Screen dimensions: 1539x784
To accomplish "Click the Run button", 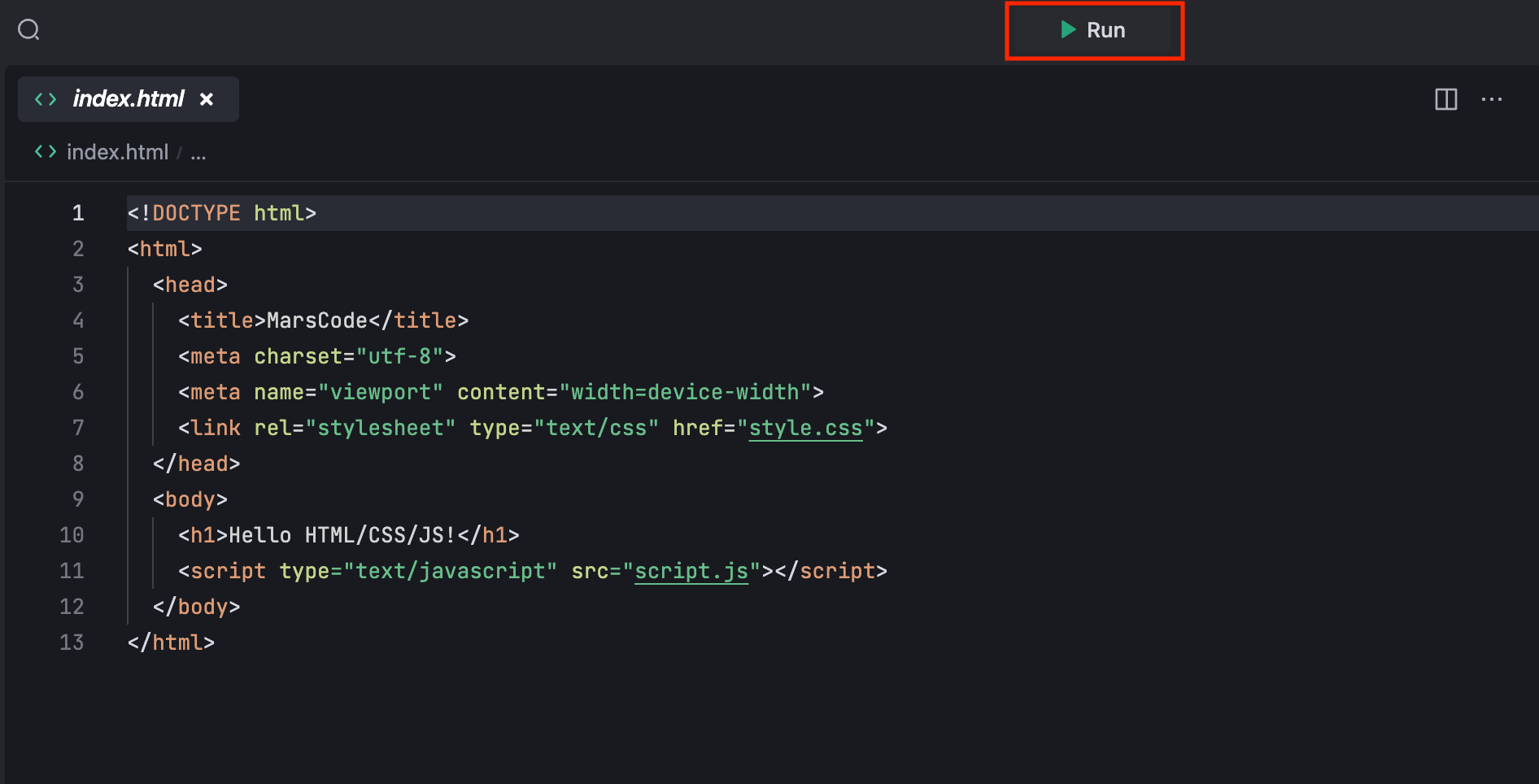I will [1094, 31].
